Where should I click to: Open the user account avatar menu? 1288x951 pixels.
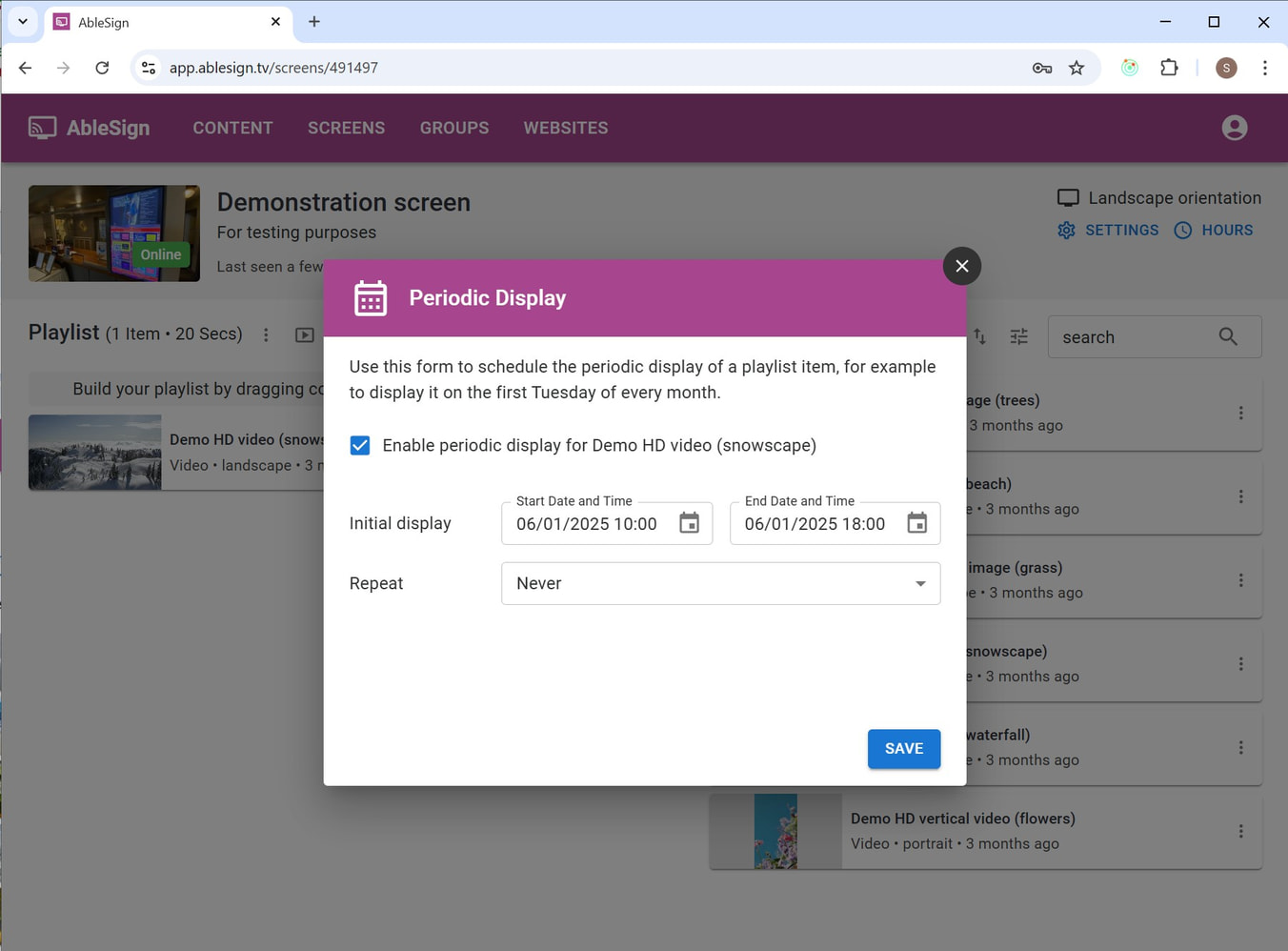pyautogui.click(x=1234, y=128)
